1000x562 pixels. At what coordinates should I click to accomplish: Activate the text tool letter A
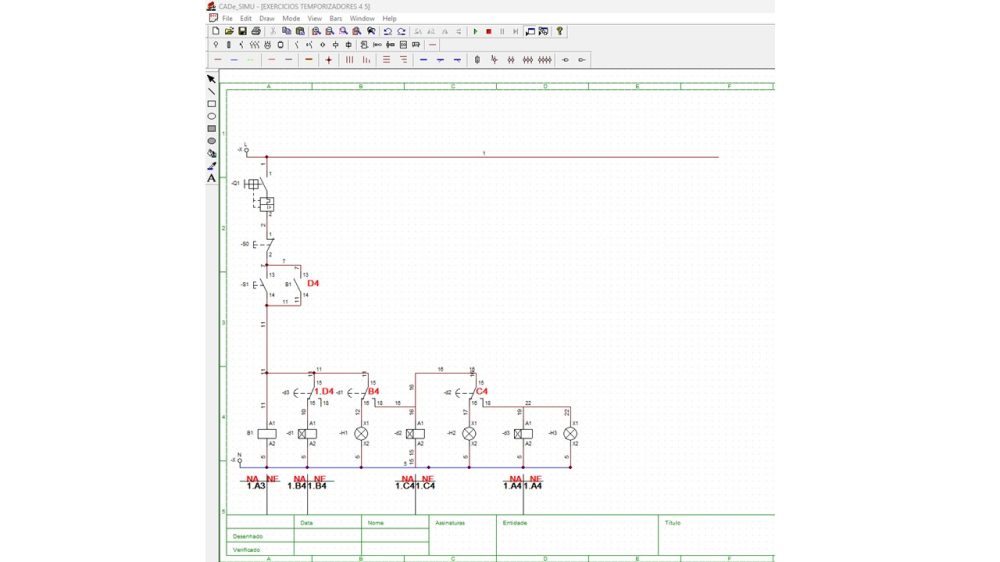tap(211, 178)
